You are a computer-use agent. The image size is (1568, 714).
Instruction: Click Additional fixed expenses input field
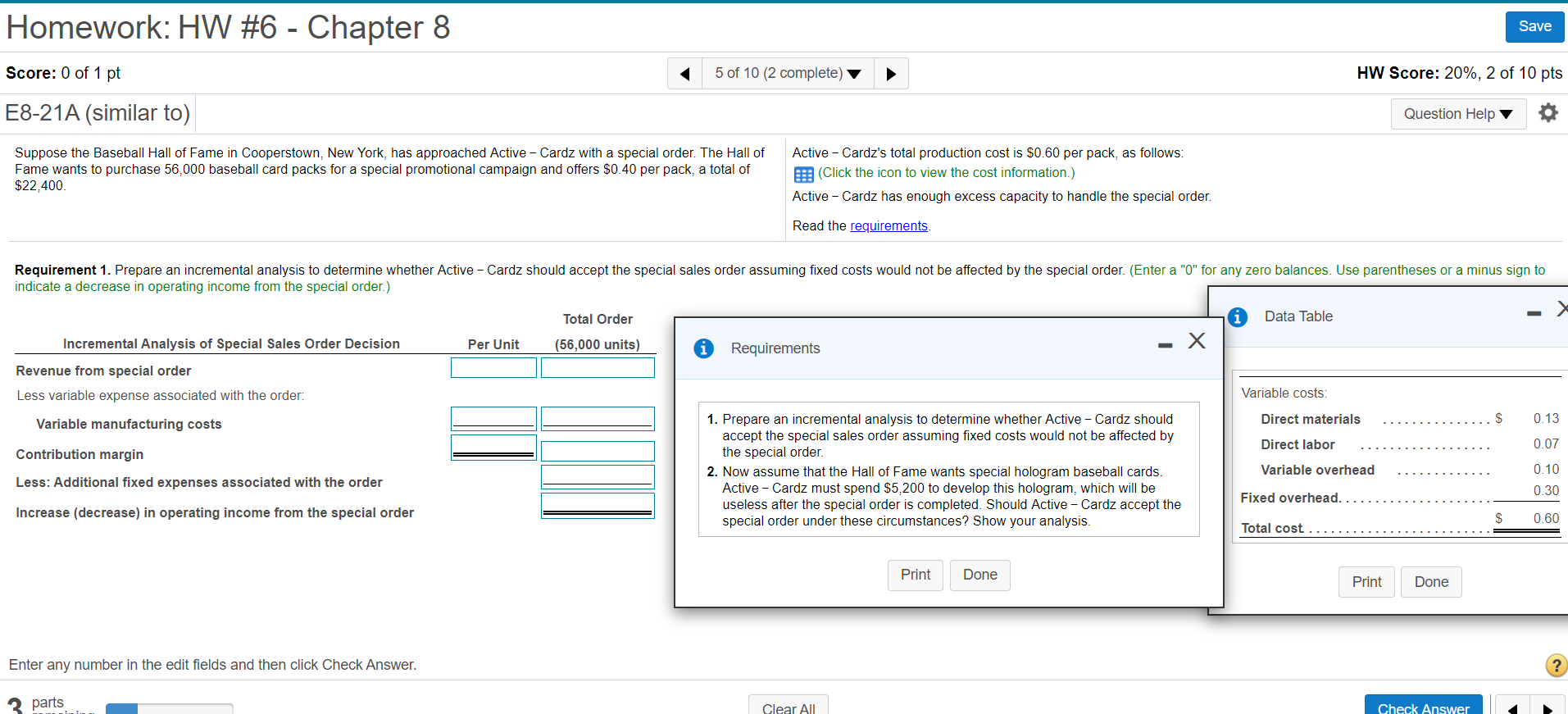coord(598,476)
